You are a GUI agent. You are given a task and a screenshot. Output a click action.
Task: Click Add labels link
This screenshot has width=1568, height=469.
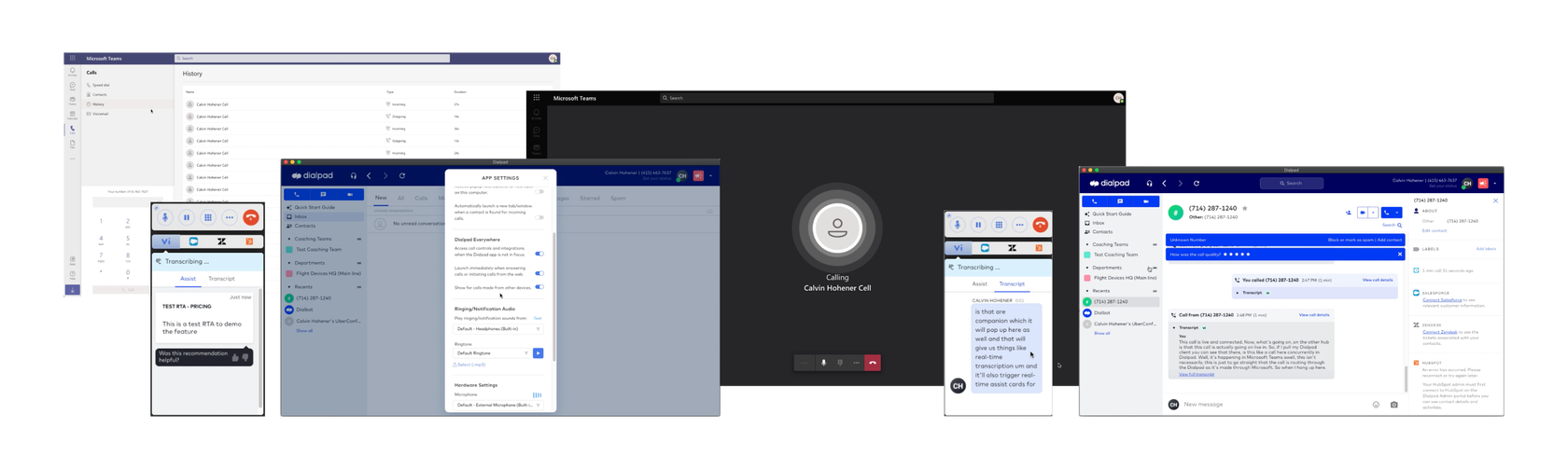tap(1486, 249)
